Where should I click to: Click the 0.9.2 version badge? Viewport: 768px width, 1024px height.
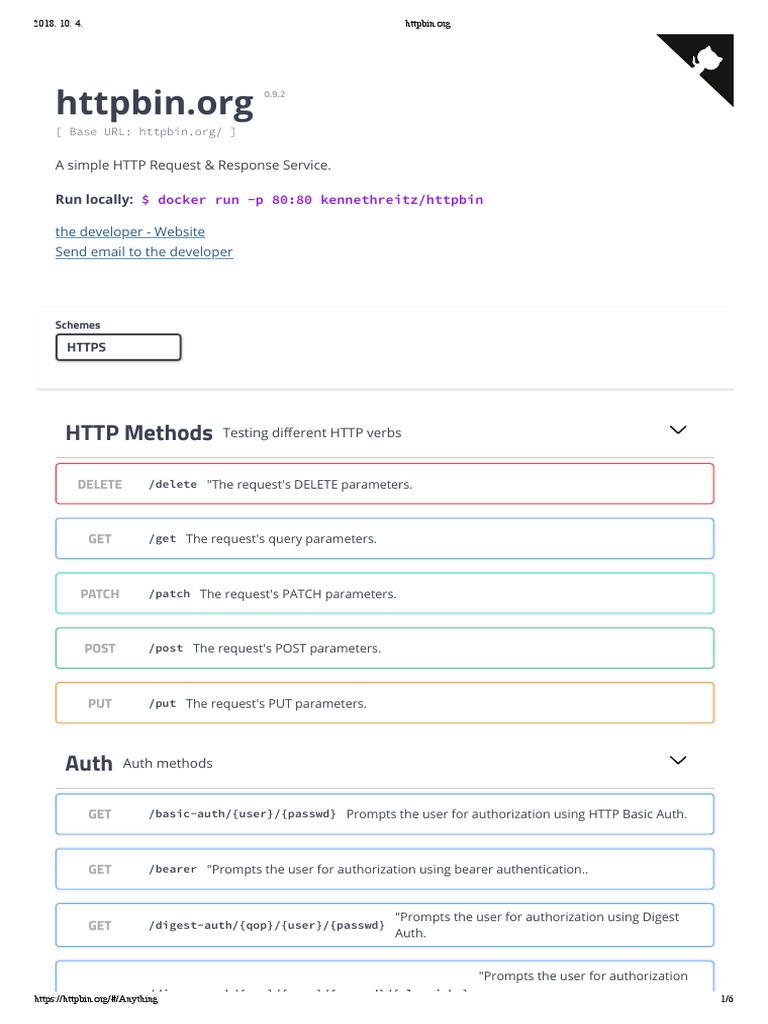point(275,93)
